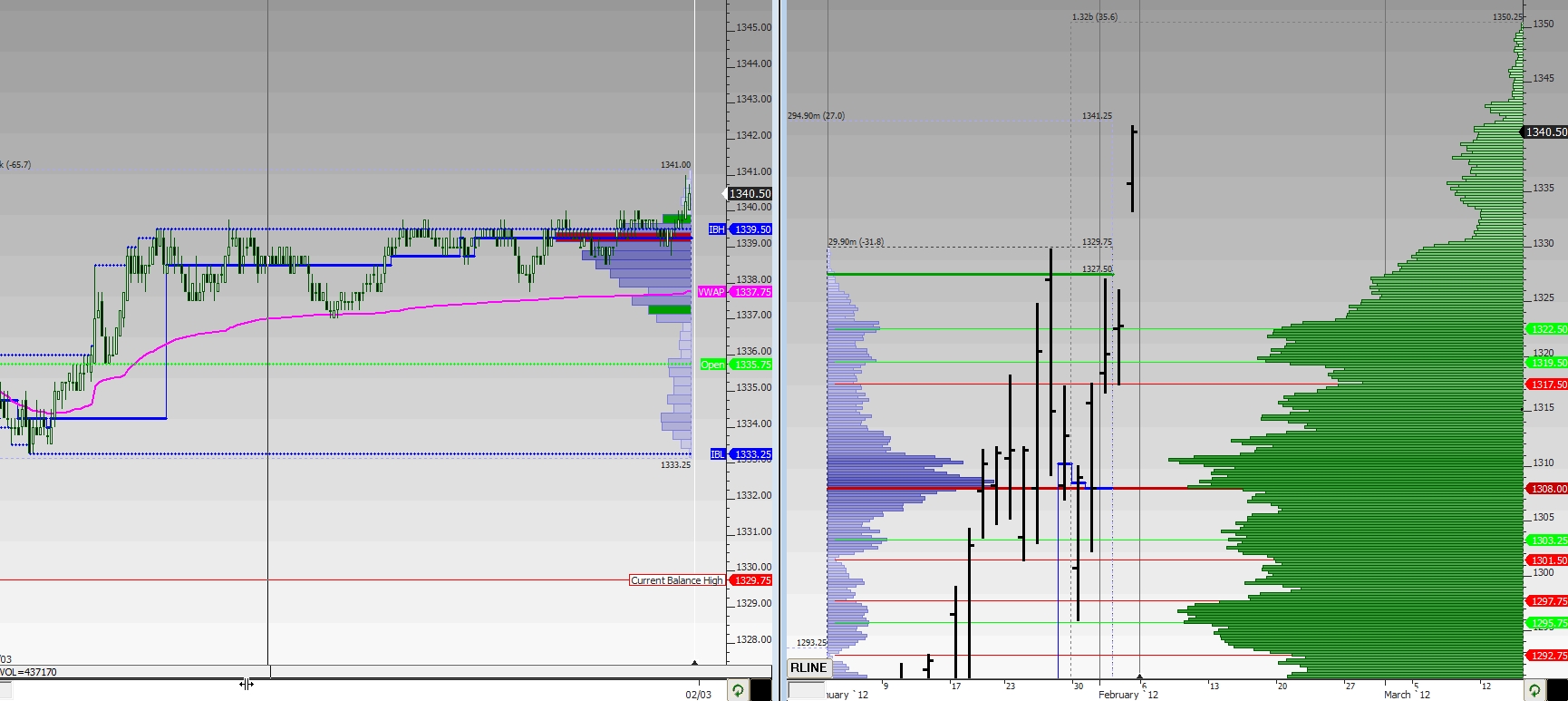Select the red 1297.75 level tag
This screenshot has height=701, width=1568.
point(1546,601)
